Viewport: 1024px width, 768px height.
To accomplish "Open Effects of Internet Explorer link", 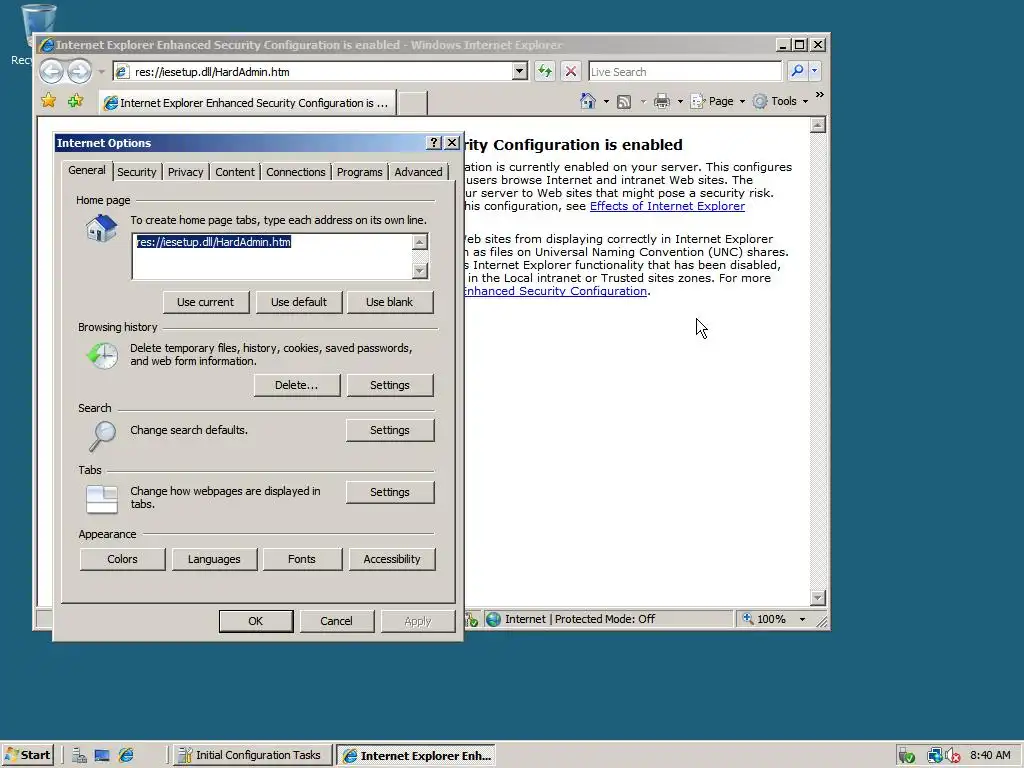I will (667, 206).
